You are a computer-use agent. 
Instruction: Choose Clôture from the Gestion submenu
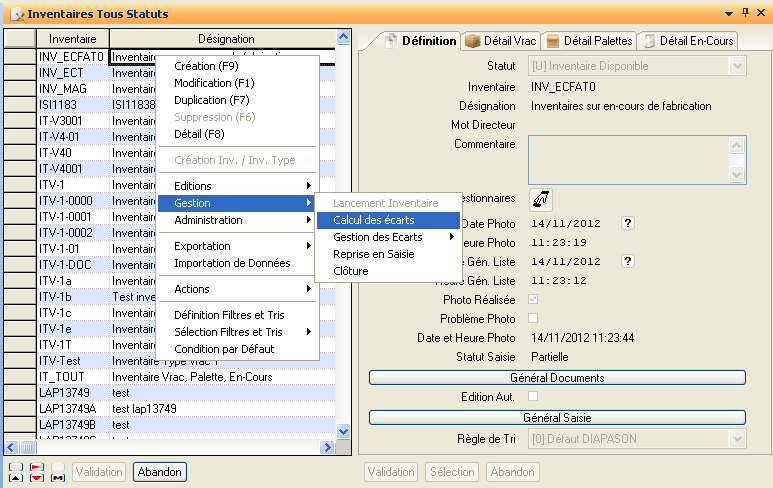[351, 271]
